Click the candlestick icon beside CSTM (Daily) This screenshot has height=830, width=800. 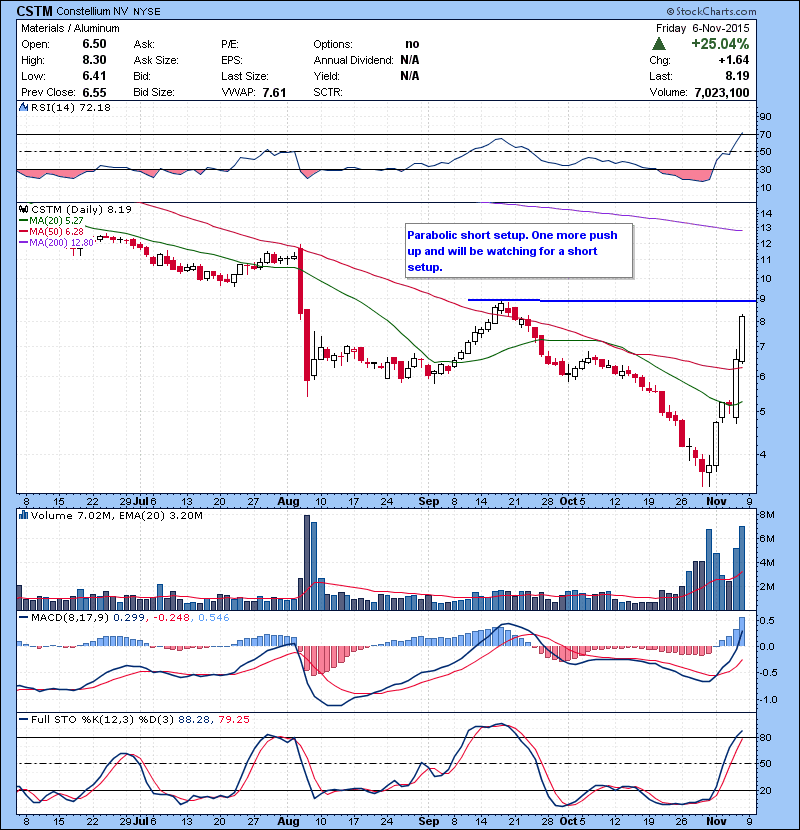(24, 210)
